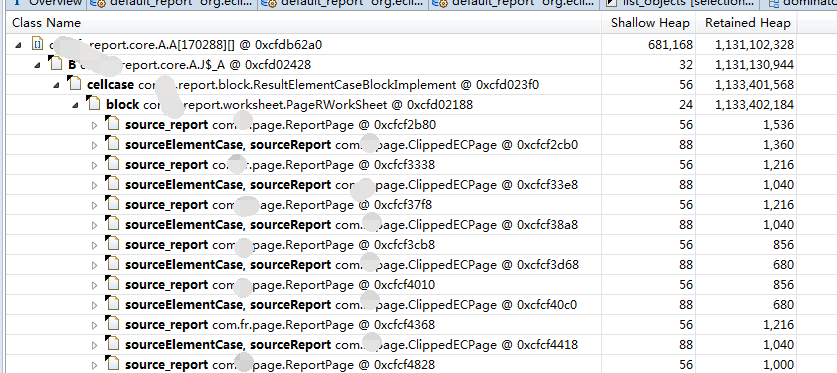This screenshot has height=373, width=837.
Task: Click object icon of ReportPage @ 0xcfcf4368
Action: pyautogui.click(x=112, y=324)
